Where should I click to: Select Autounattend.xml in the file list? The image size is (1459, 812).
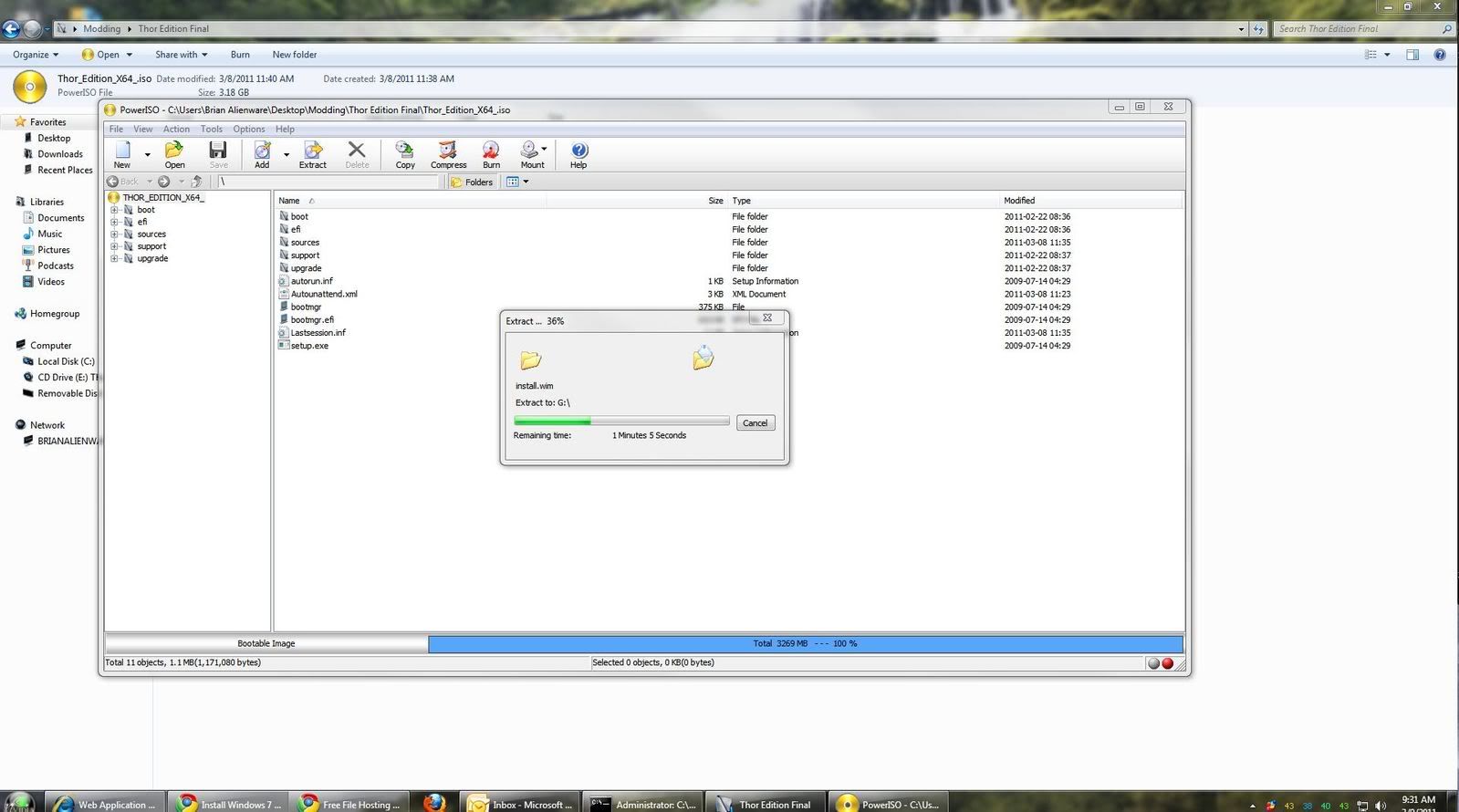pyautogui.click(x=323, y=294)
